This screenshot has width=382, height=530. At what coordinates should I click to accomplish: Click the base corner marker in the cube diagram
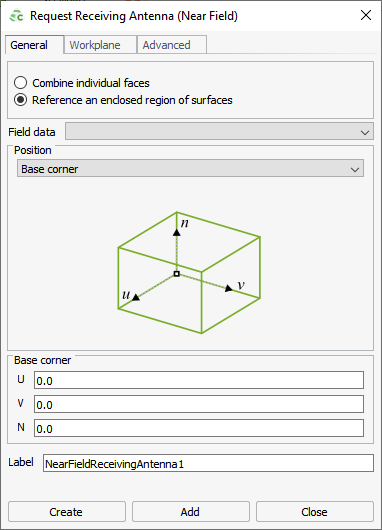(176, 274)
